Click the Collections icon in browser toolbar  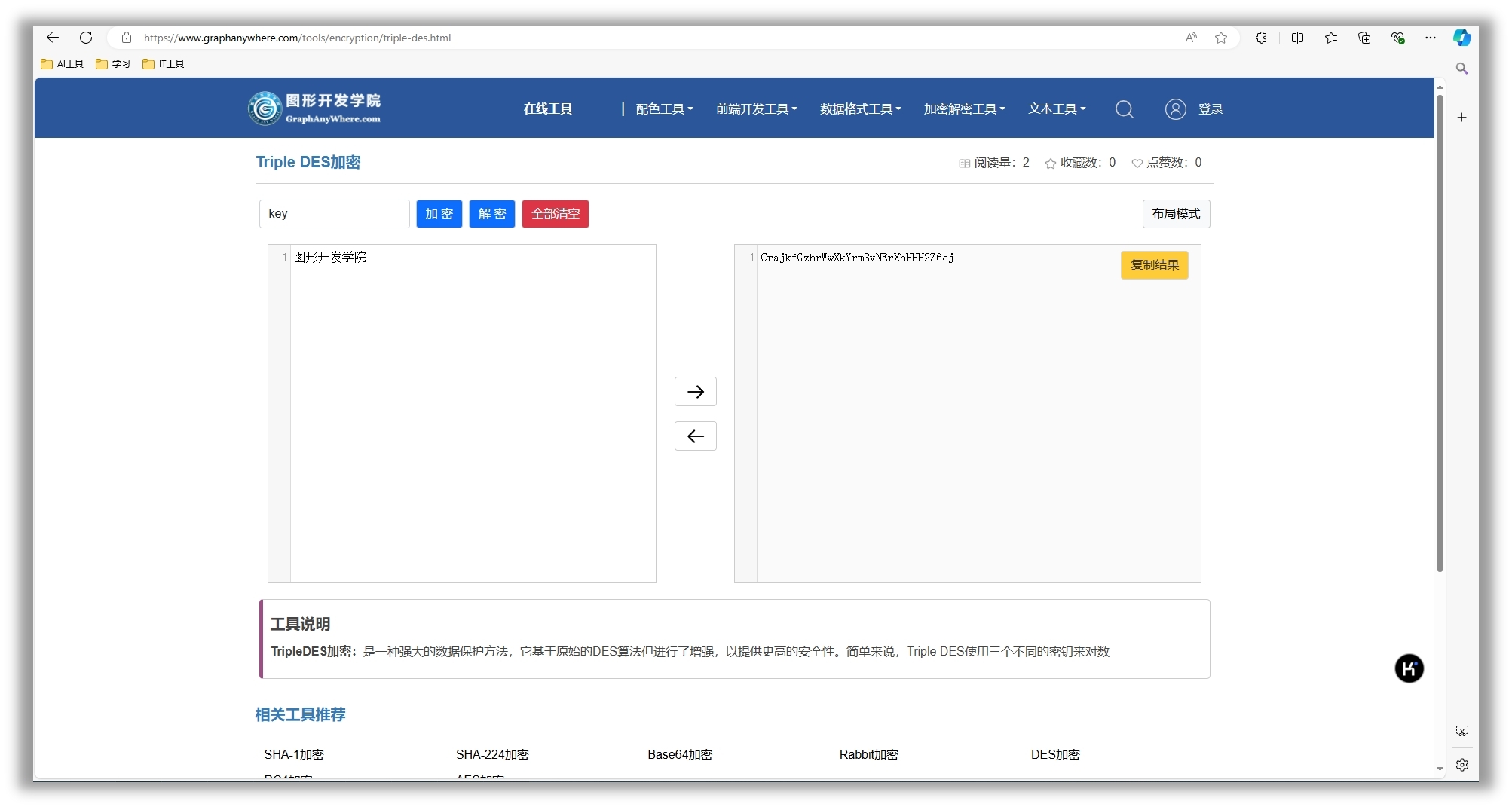tap(1364, 38)
